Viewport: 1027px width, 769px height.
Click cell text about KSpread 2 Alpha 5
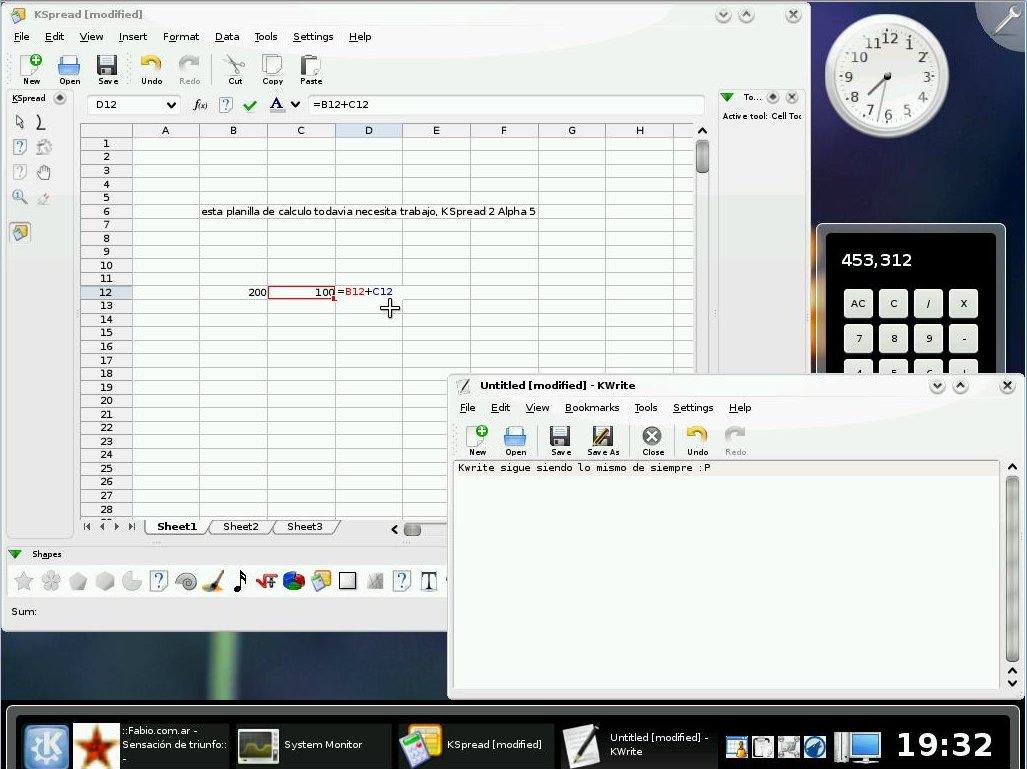click(x=368, y=212)
